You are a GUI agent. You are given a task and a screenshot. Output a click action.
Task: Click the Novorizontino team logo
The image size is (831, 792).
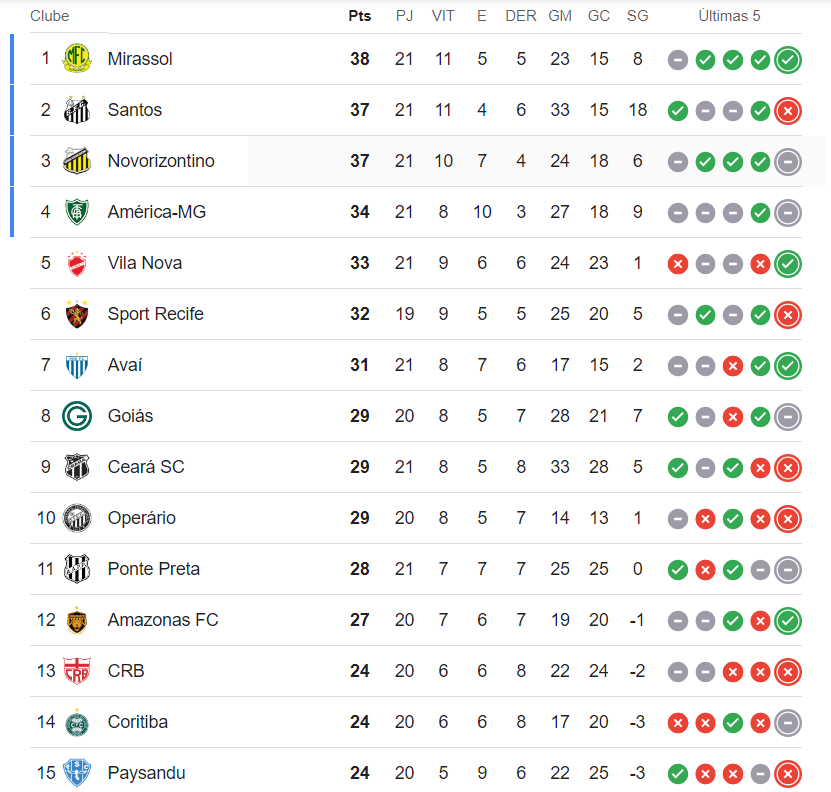click(x=77, y=161)
